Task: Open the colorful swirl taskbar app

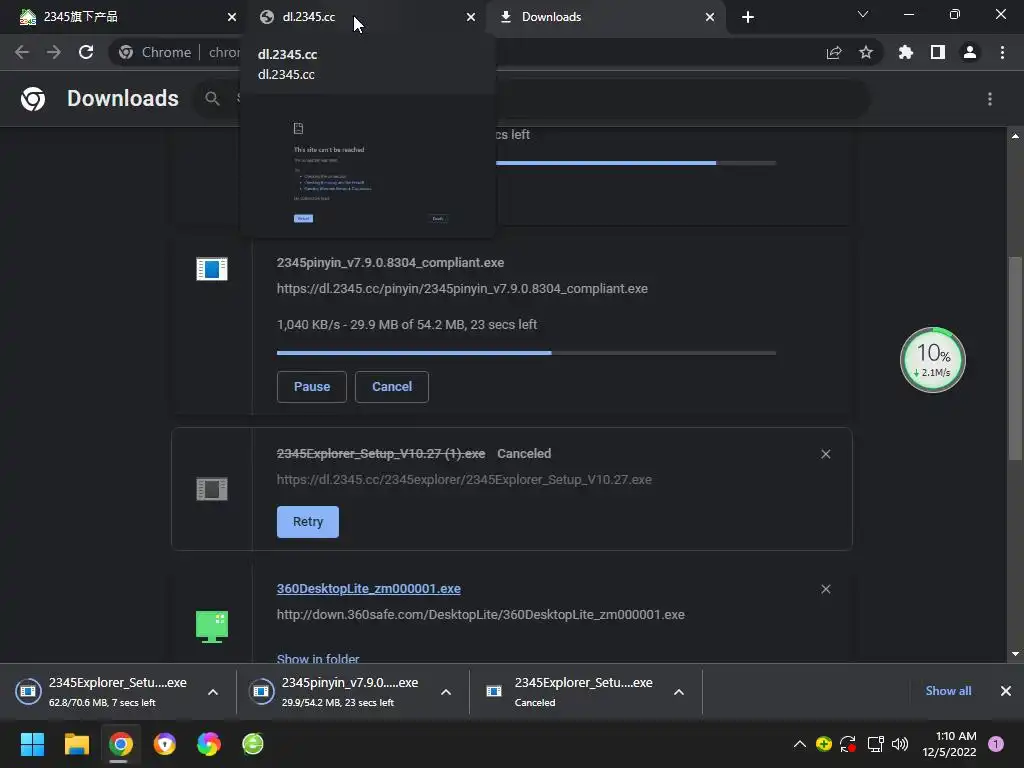Action: (208, 744)
